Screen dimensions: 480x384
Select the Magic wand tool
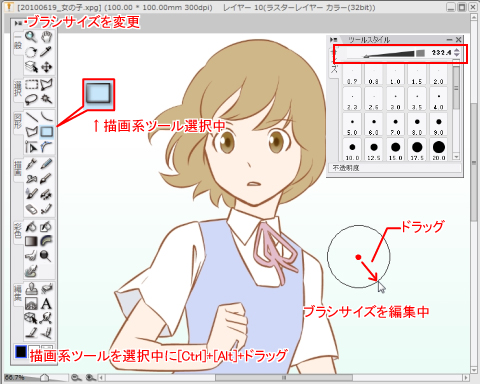pyautogui.click(x=47, y=99)
